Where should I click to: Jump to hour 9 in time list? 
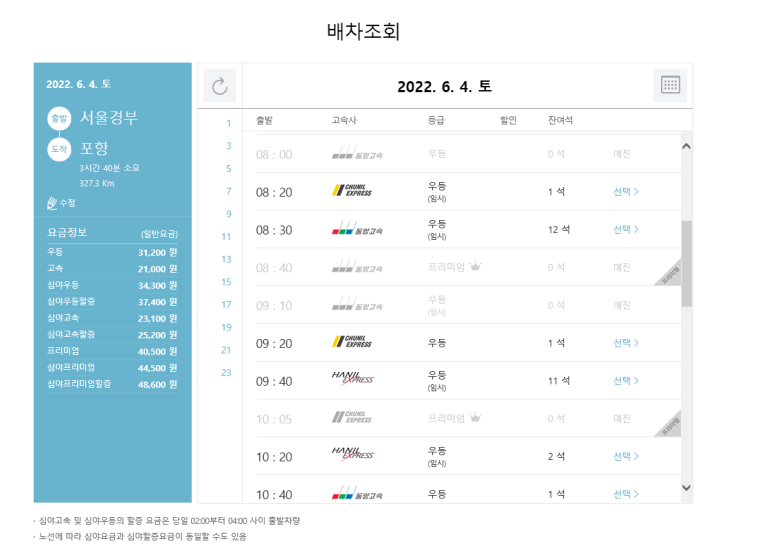click(x=228, y=214)
